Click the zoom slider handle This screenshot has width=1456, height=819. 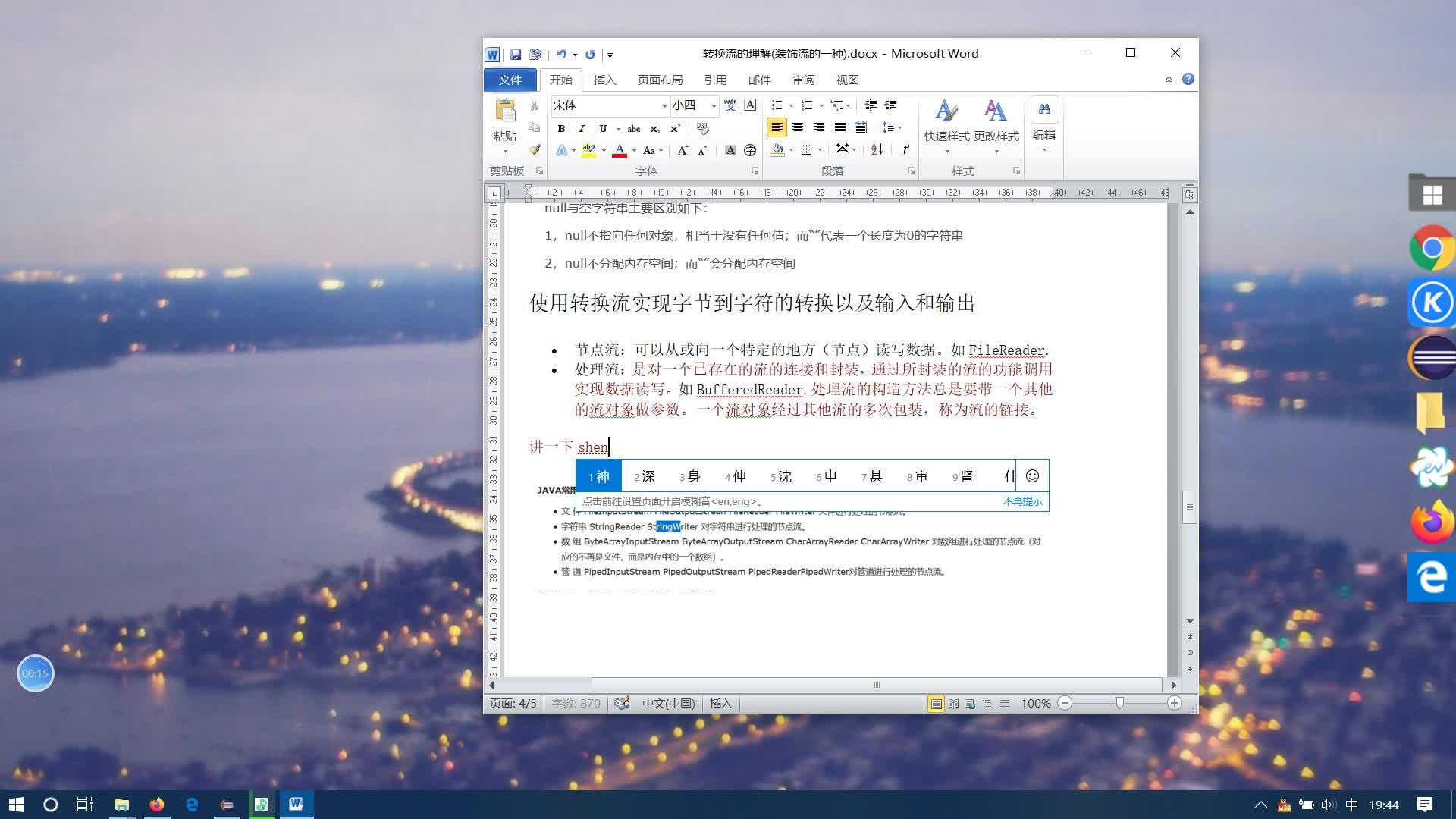coord(1119,703)
